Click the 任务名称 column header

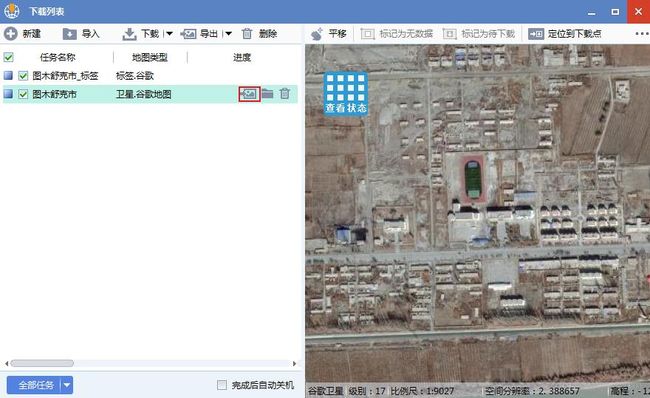click(x=58, y=57)
